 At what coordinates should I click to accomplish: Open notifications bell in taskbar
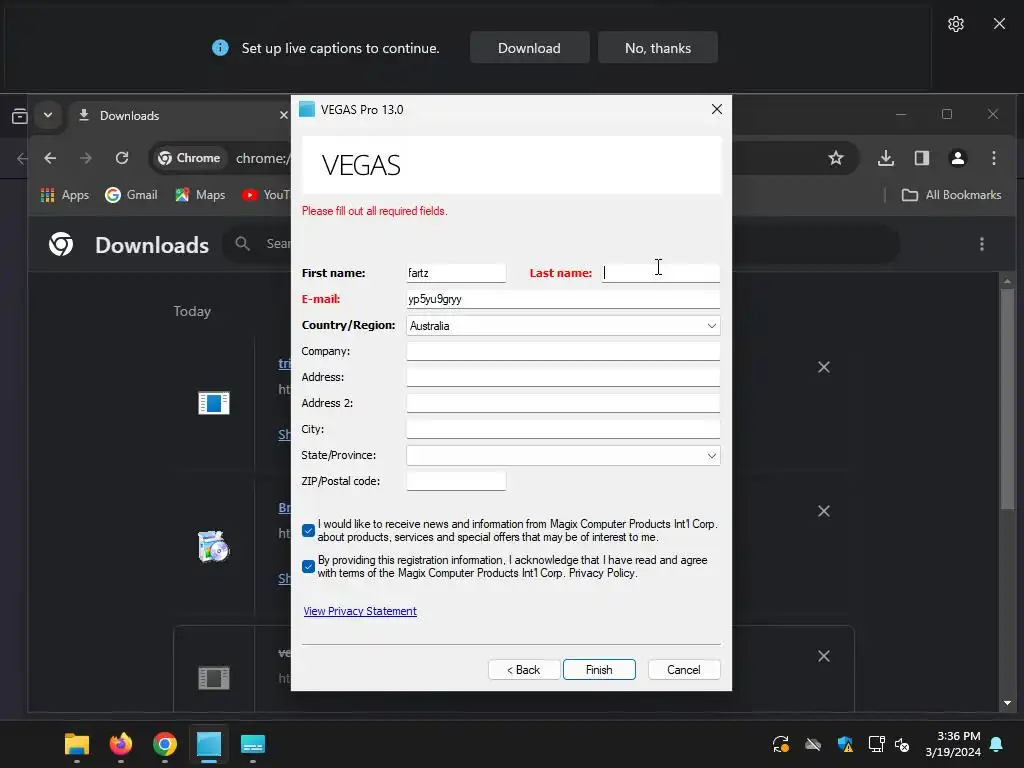(x=997, y=744)
